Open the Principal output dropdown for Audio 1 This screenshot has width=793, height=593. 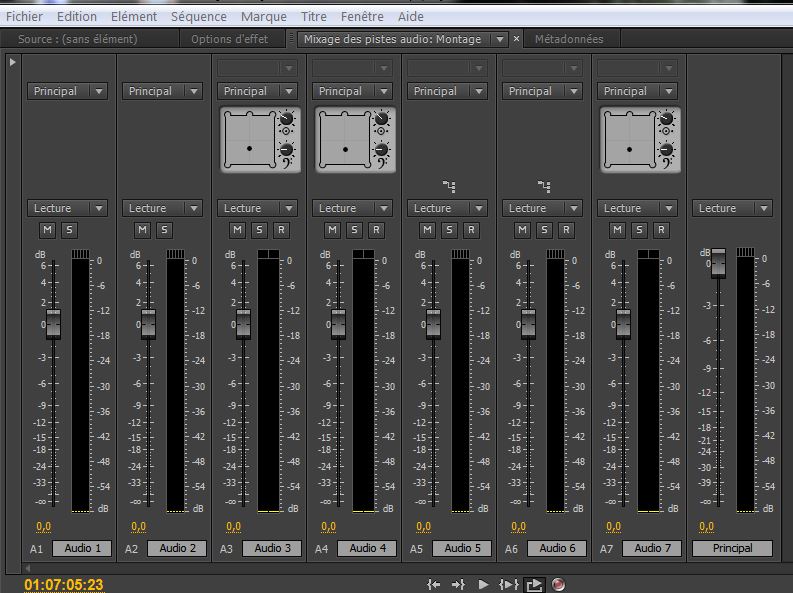coord(67,91)
